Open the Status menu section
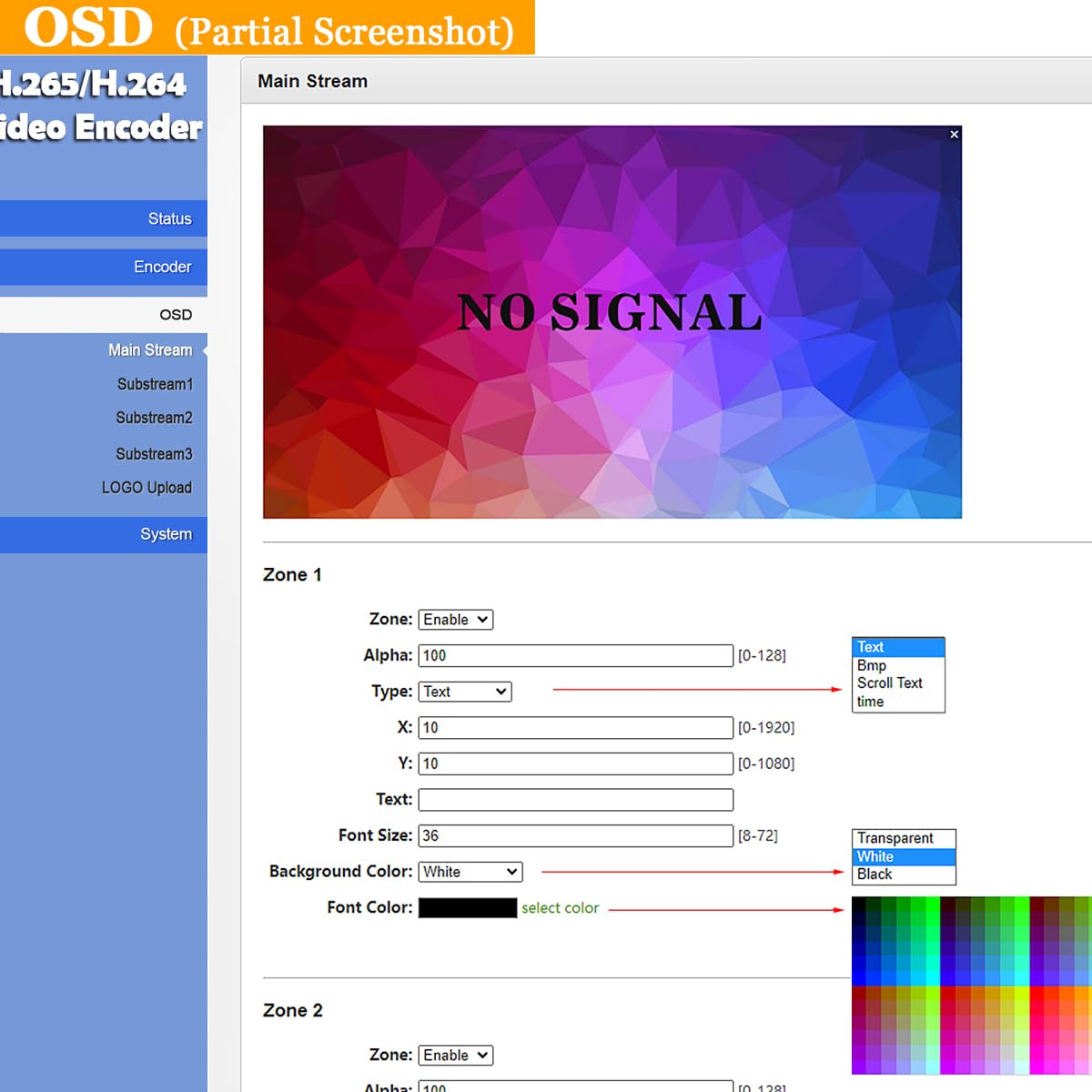1092x1092 pixels. tap(169, 218)
